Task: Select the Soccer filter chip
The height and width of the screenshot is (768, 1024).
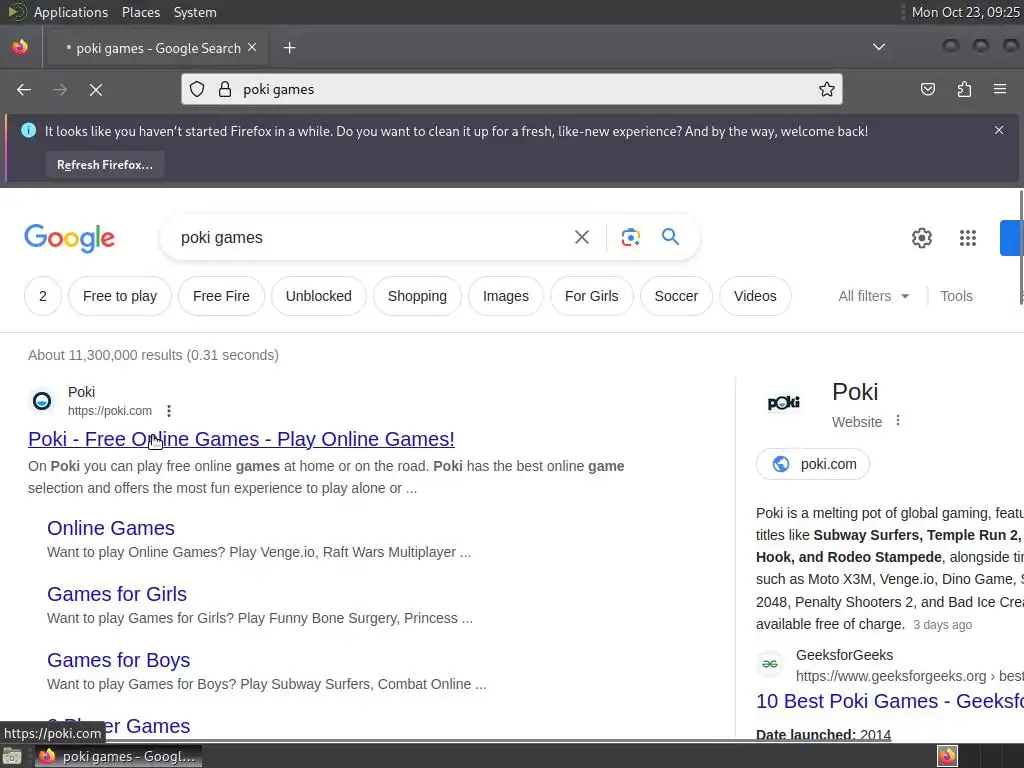Action: tap(677, 296)
